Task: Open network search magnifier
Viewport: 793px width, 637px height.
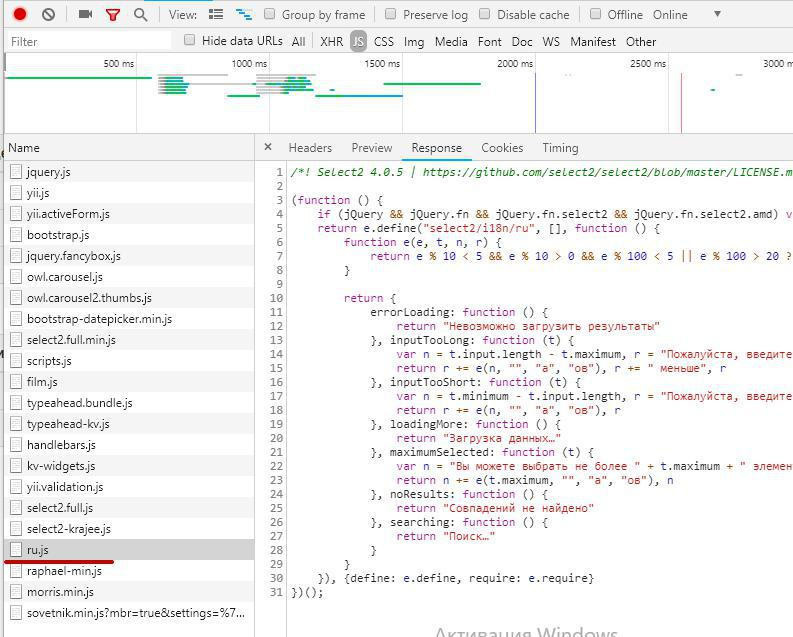Action: (141, 15)
